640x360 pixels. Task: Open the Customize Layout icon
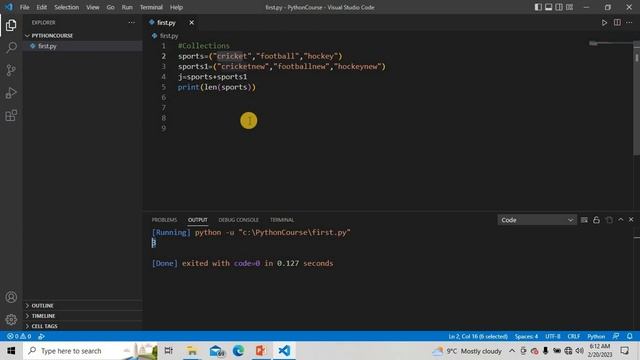[569, 7]
